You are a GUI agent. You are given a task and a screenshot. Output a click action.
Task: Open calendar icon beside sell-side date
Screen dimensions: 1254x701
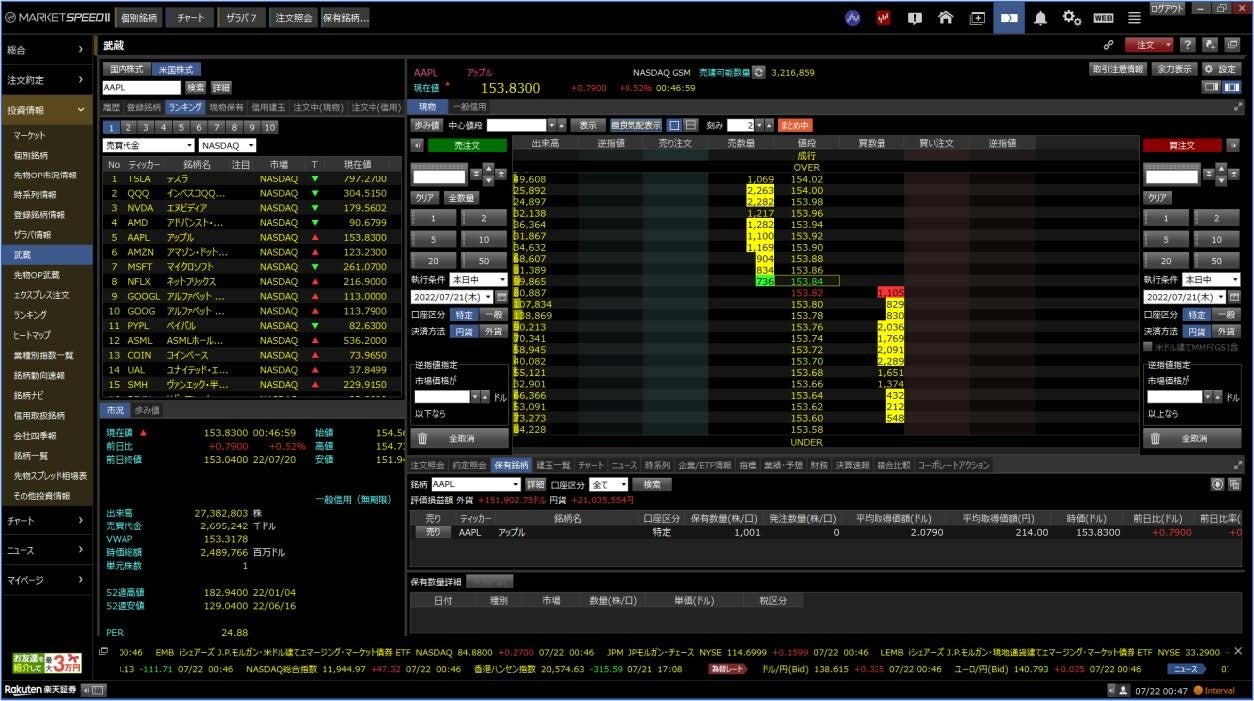(x=500, y=297)
